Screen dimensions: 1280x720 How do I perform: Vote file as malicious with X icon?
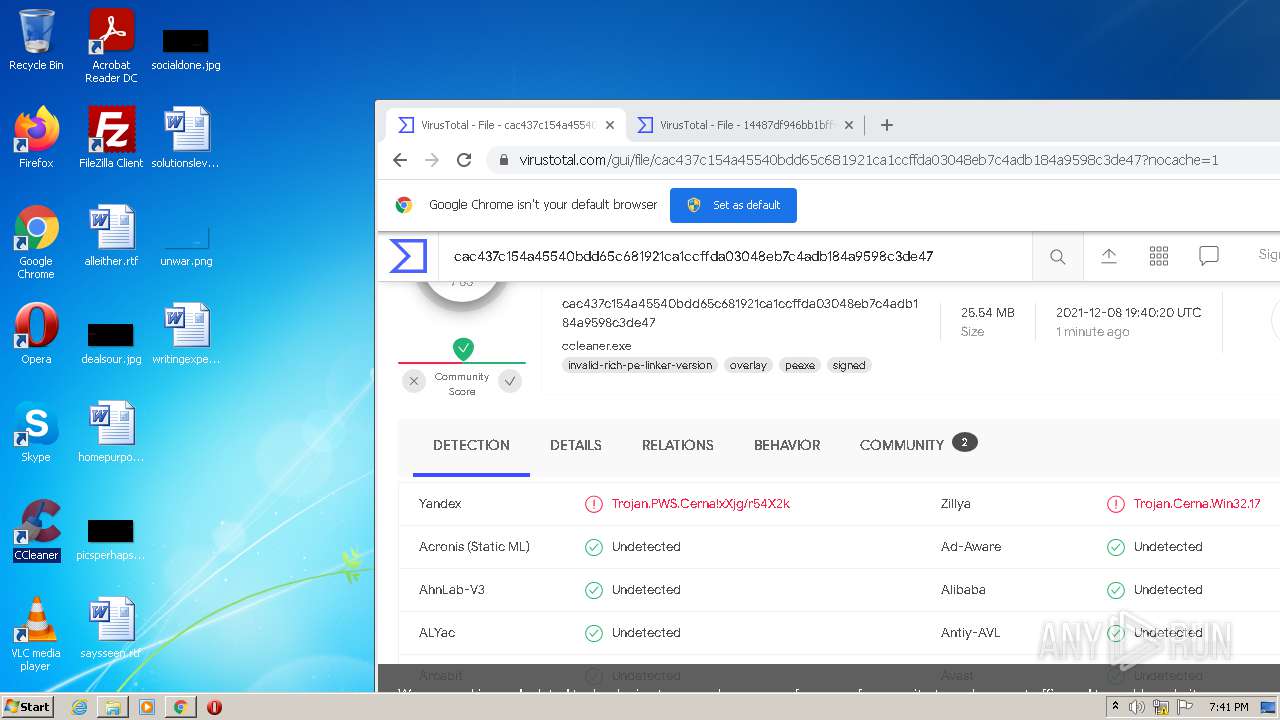pyautogui.click(x=414, y=381)
